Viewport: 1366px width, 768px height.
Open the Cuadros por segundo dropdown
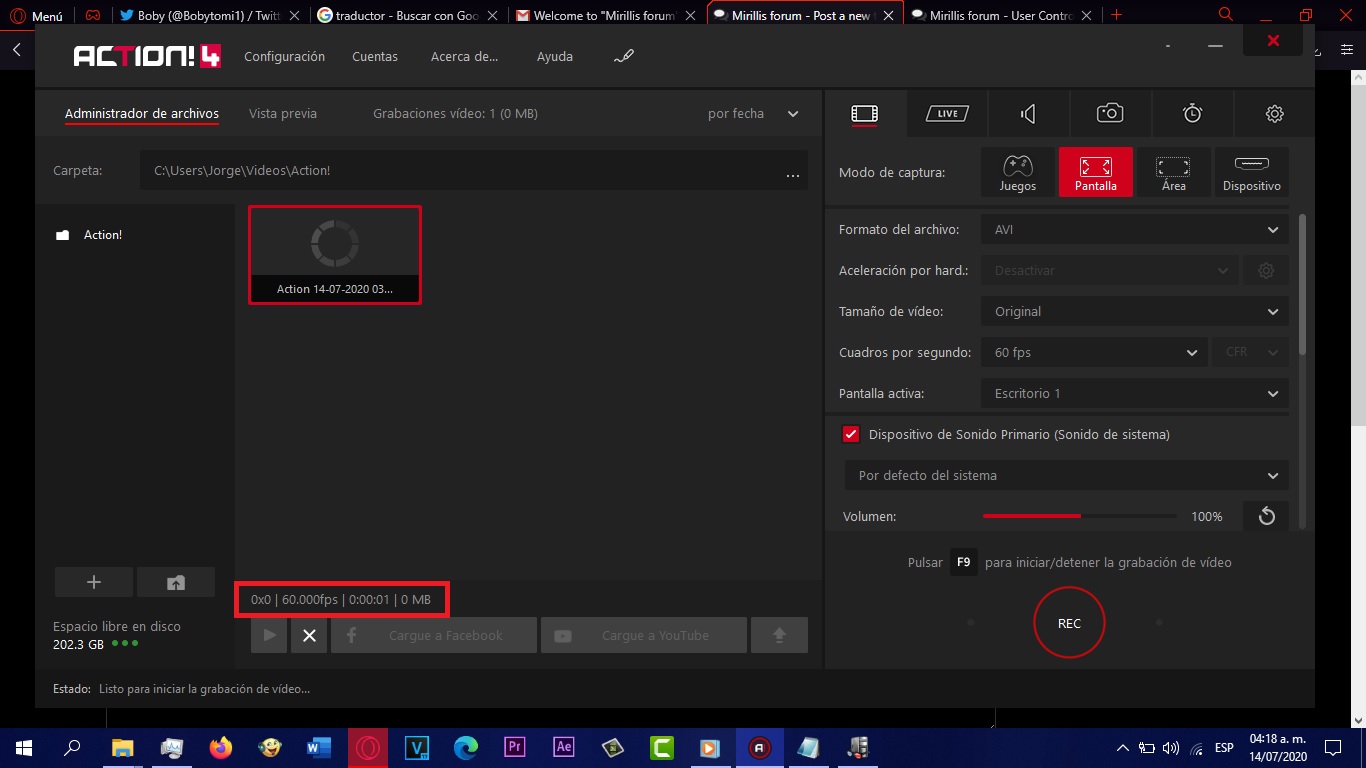[x=1093, y=352]
